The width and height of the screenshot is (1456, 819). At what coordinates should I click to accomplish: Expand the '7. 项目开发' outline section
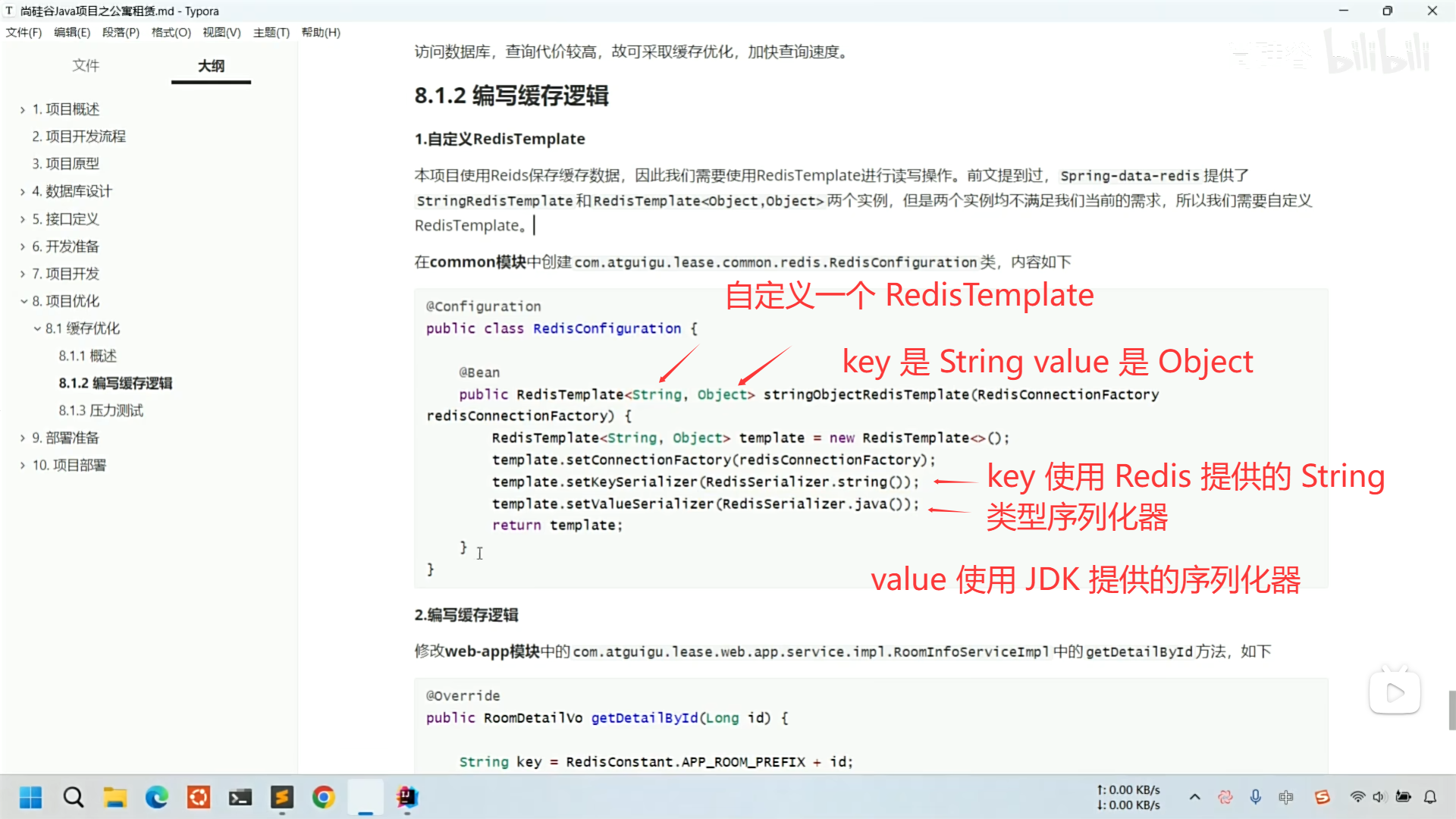click(x=24, y=274)
